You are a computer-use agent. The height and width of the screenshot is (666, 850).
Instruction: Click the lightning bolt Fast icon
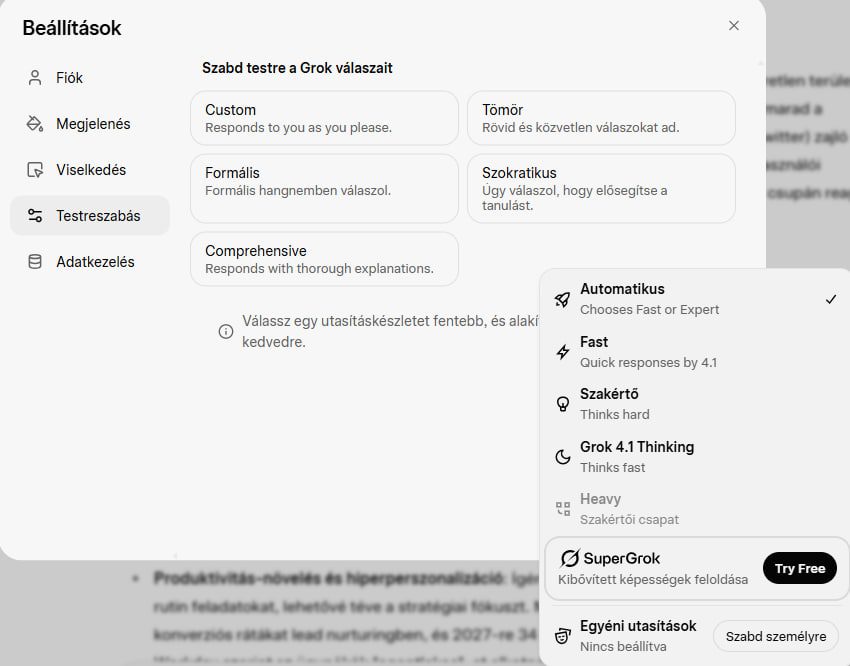point(563,352)
